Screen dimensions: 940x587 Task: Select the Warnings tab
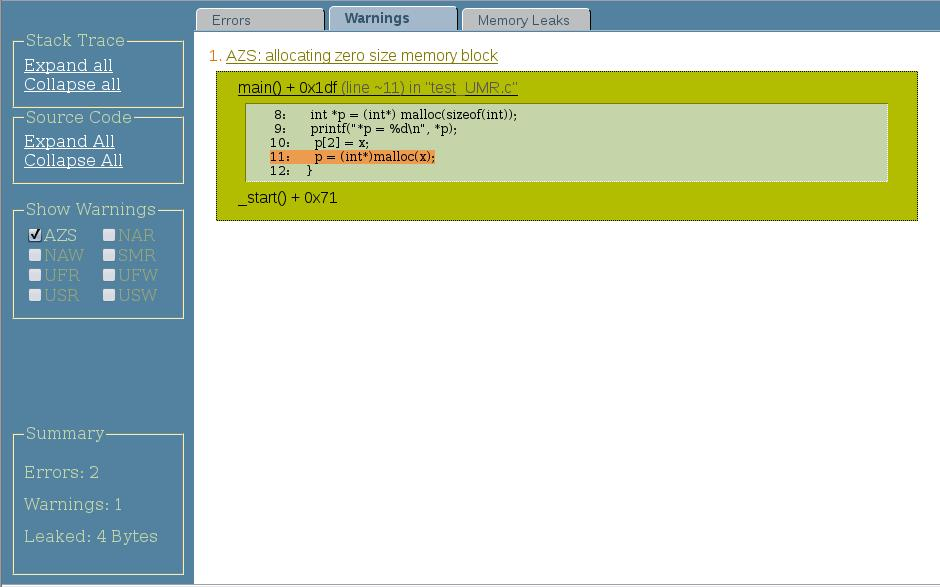pyautogui.click(x=393, y=19)
